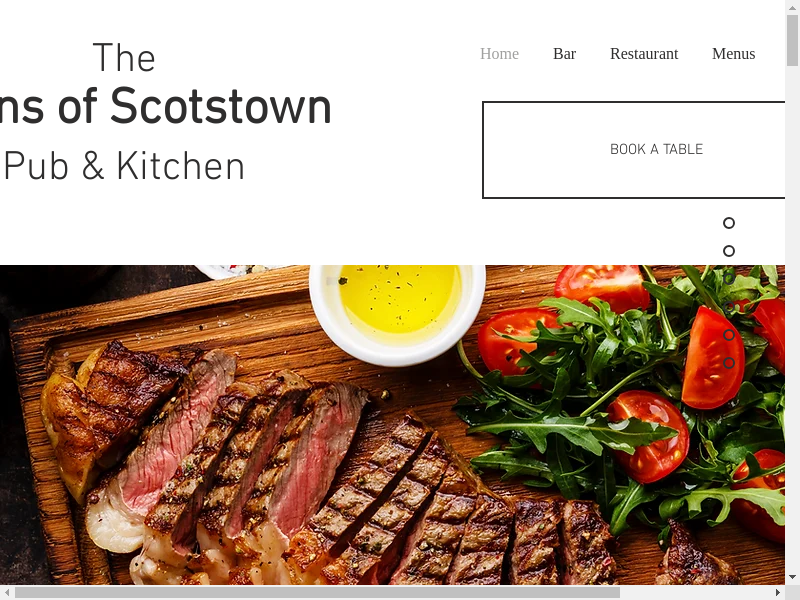Jump to section via third anchor dot
The width and height of the screenshot is (800, 600).
[x=729, y=279]
